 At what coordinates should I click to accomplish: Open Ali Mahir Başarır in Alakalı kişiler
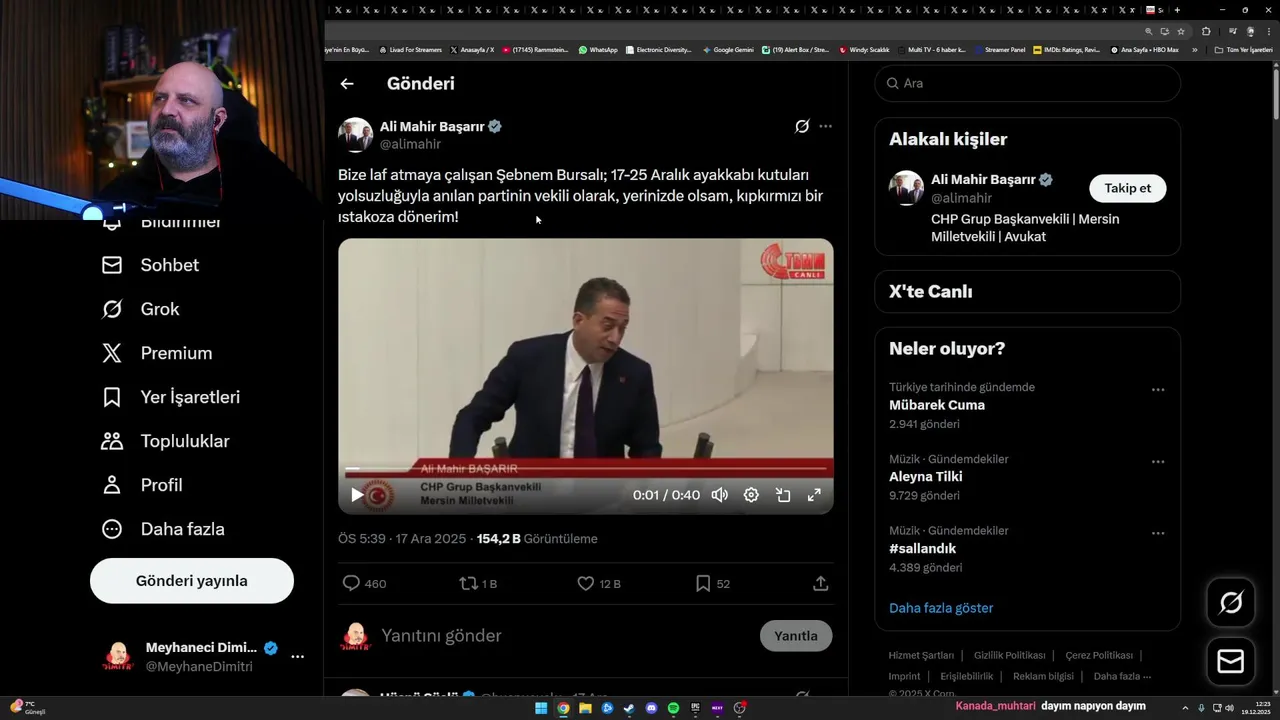(983, 180)
